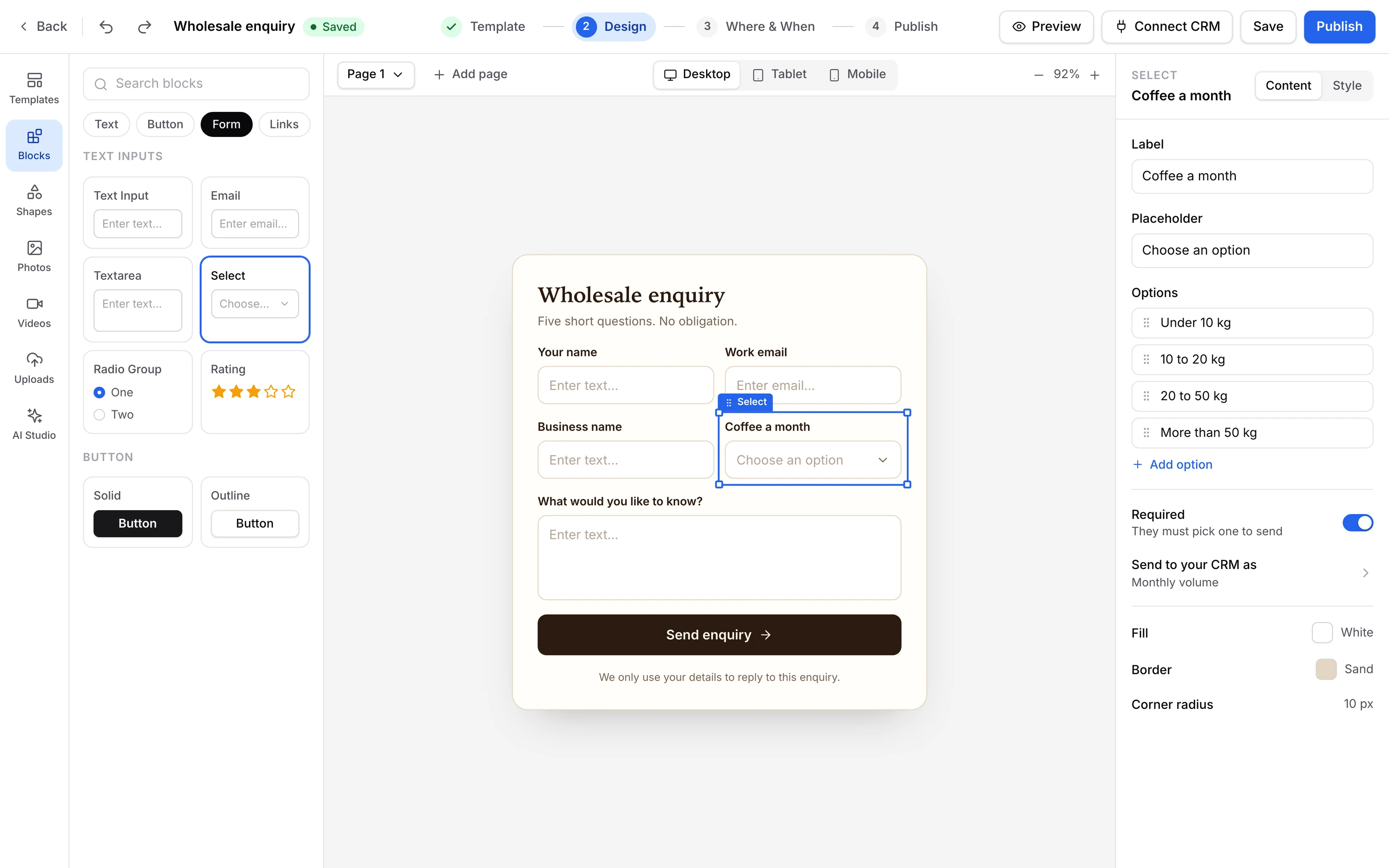This screenshot has width=1389, height=868.
Task: Go to Where & When step
Action: 756,27
